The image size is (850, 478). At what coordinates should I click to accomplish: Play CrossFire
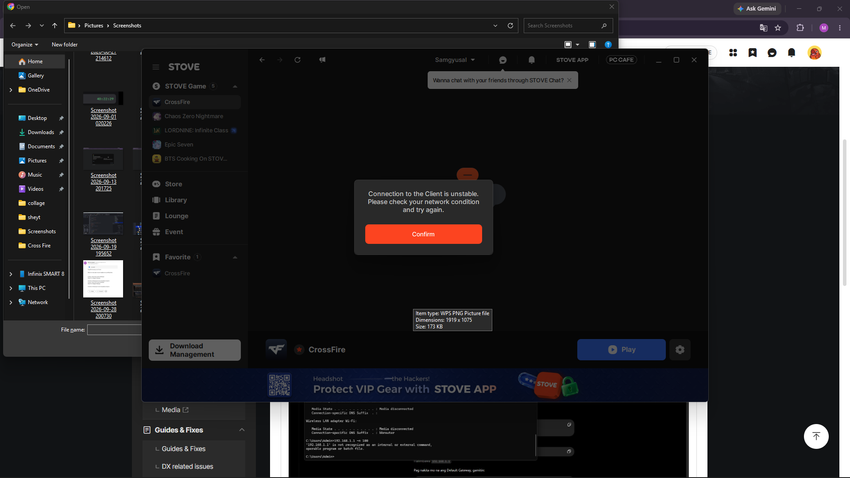[621, 350]
